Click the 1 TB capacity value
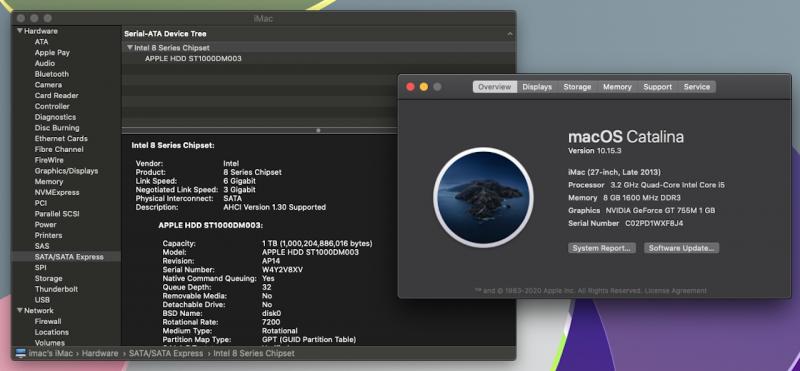 coord(317,243)
